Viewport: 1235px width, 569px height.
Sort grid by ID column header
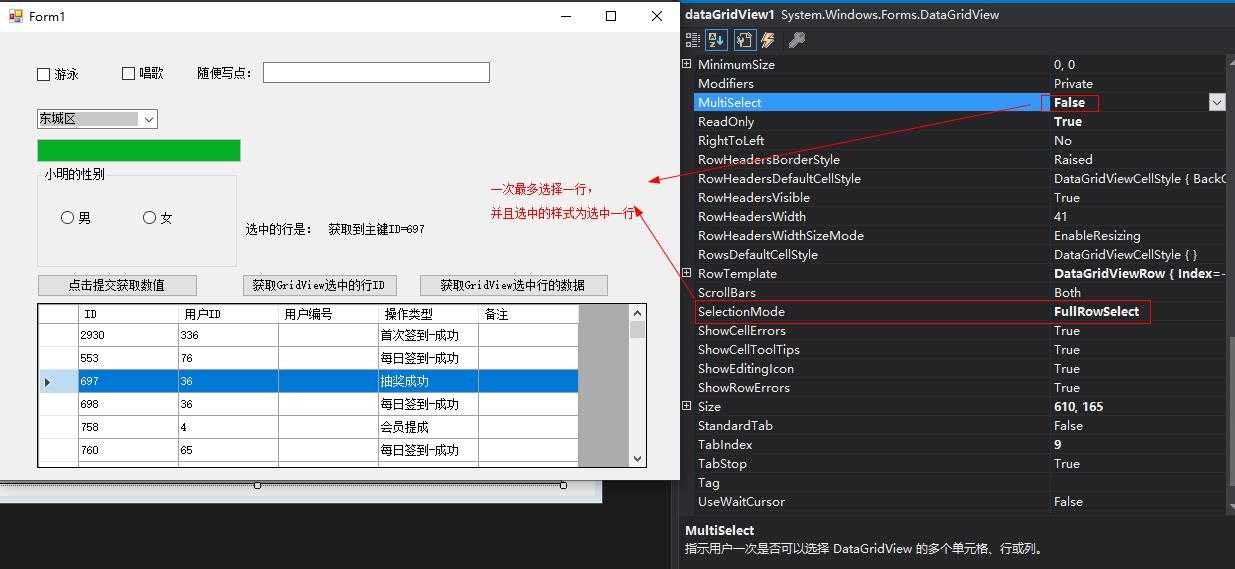[x=128, y=314]
